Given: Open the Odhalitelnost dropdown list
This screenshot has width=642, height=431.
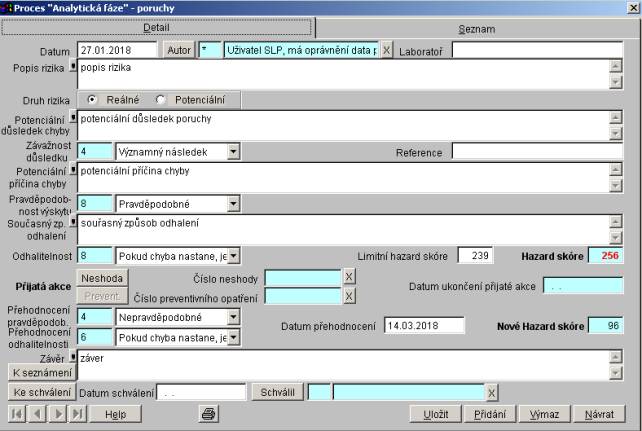Looking at the screenshot, I should 233,256.
